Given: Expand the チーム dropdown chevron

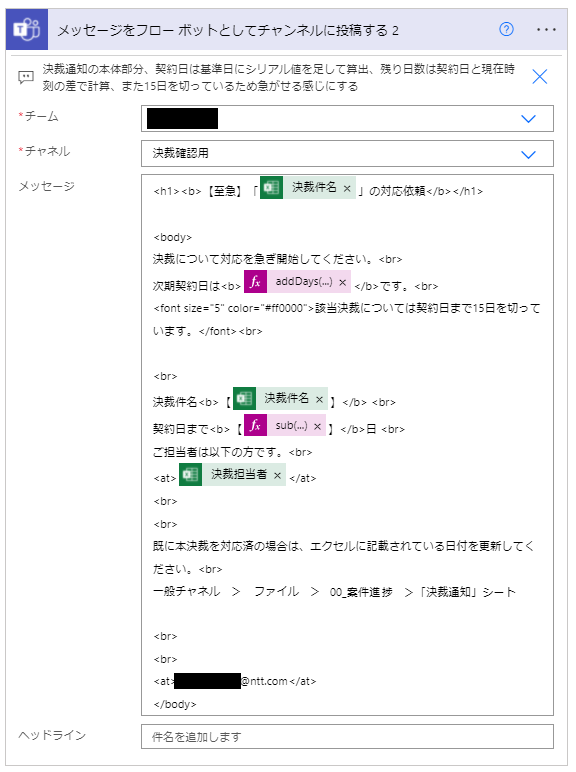Looking at the screenshot, I should [x=528, y=119].
